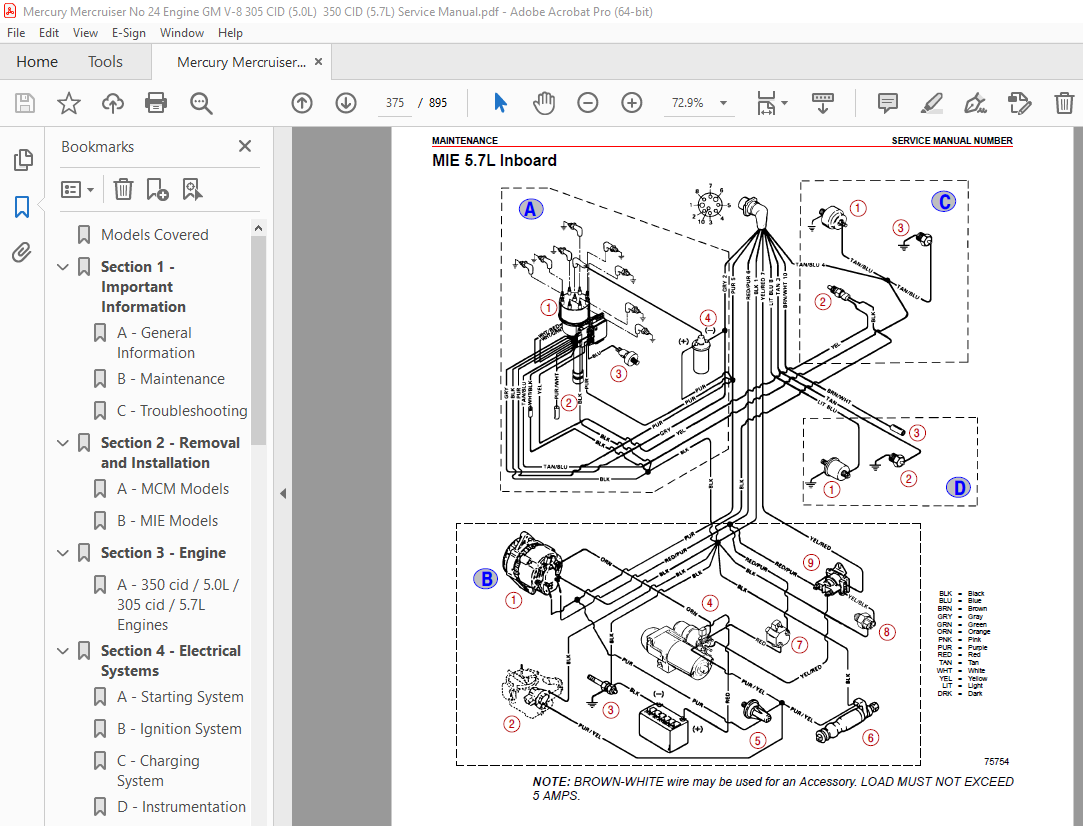
Task: Collapse the navigation pane with side arrow
Action: click(x=283, y=493)
